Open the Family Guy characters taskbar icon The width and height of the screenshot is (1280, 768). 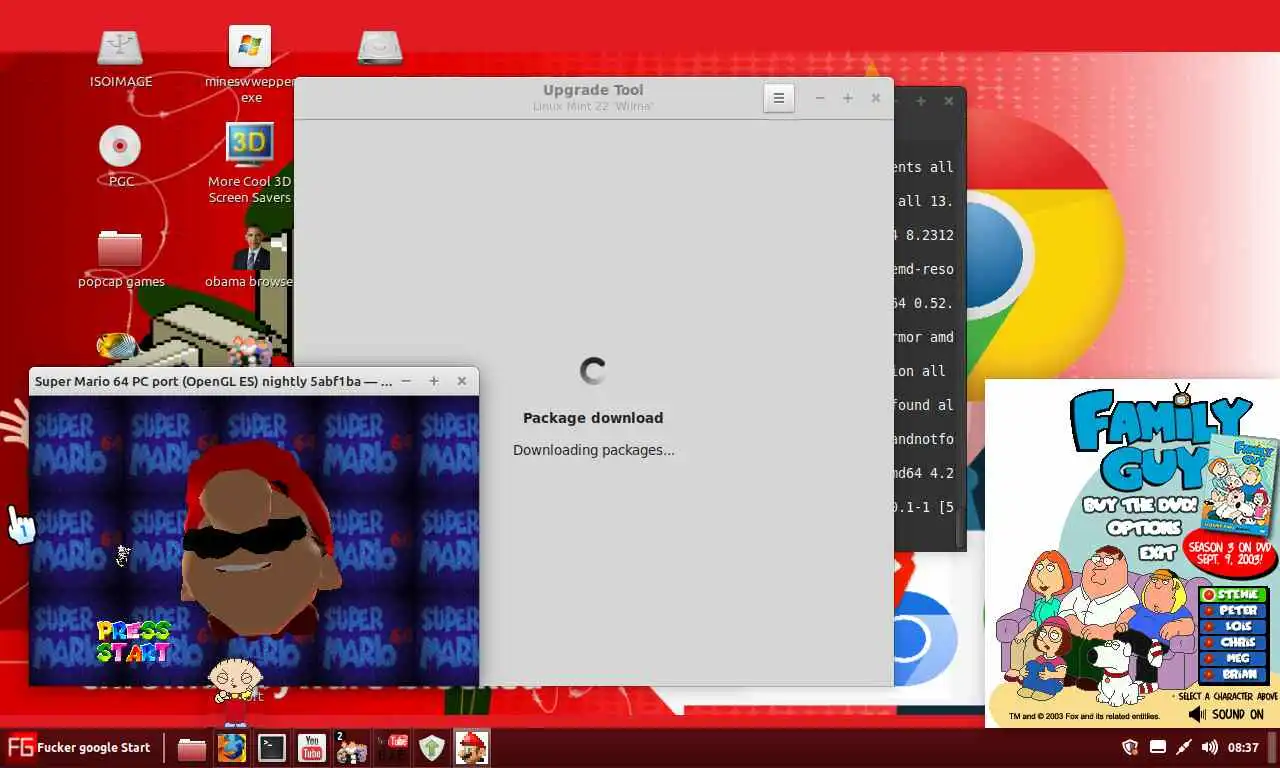point(351,748)
